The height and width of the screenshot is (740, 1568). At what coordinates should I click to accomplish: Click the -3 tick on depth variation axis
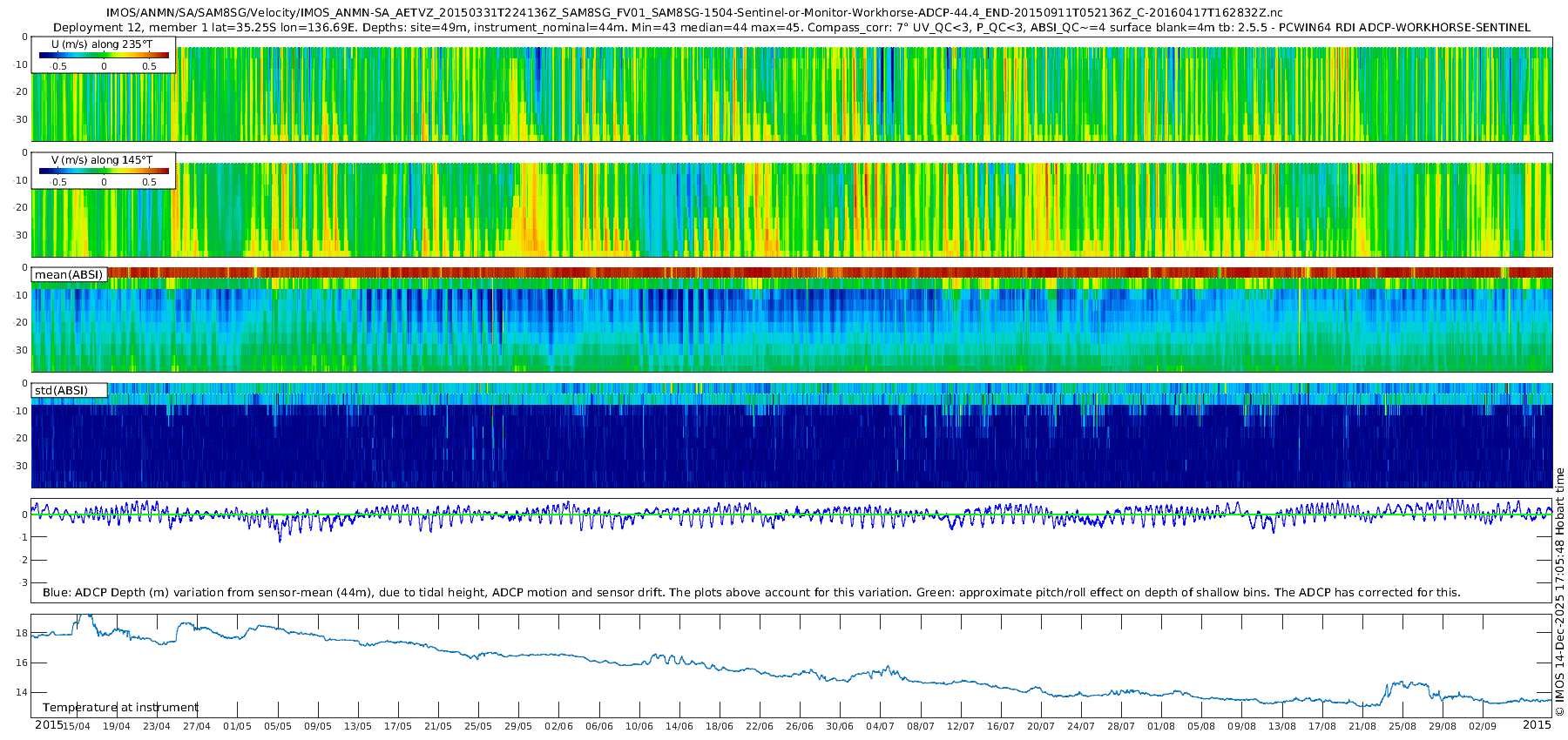tap(23, 582)
